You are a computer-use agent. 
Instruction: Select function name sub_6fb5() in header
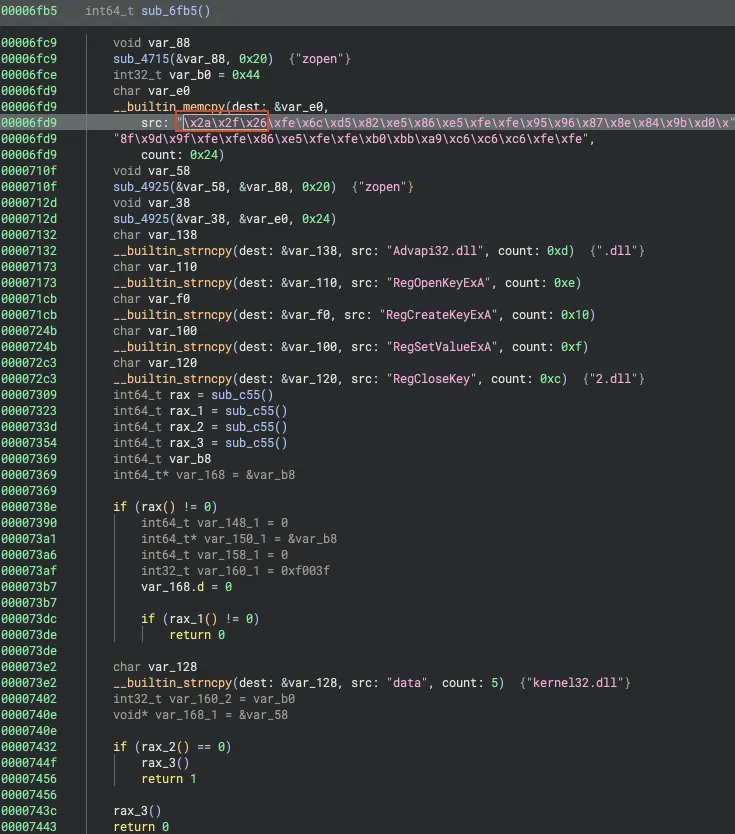point(176,11)
